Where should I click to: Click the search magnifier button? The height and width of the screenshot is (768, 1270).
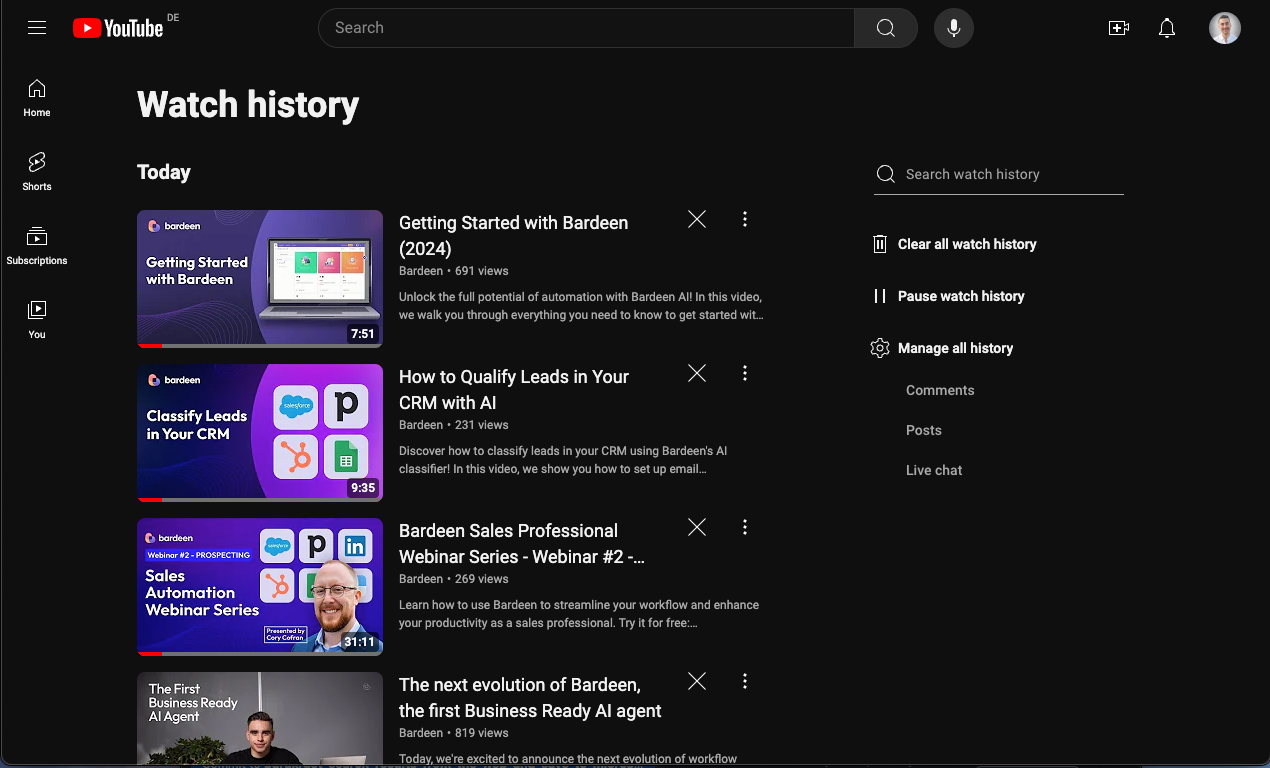886,28
